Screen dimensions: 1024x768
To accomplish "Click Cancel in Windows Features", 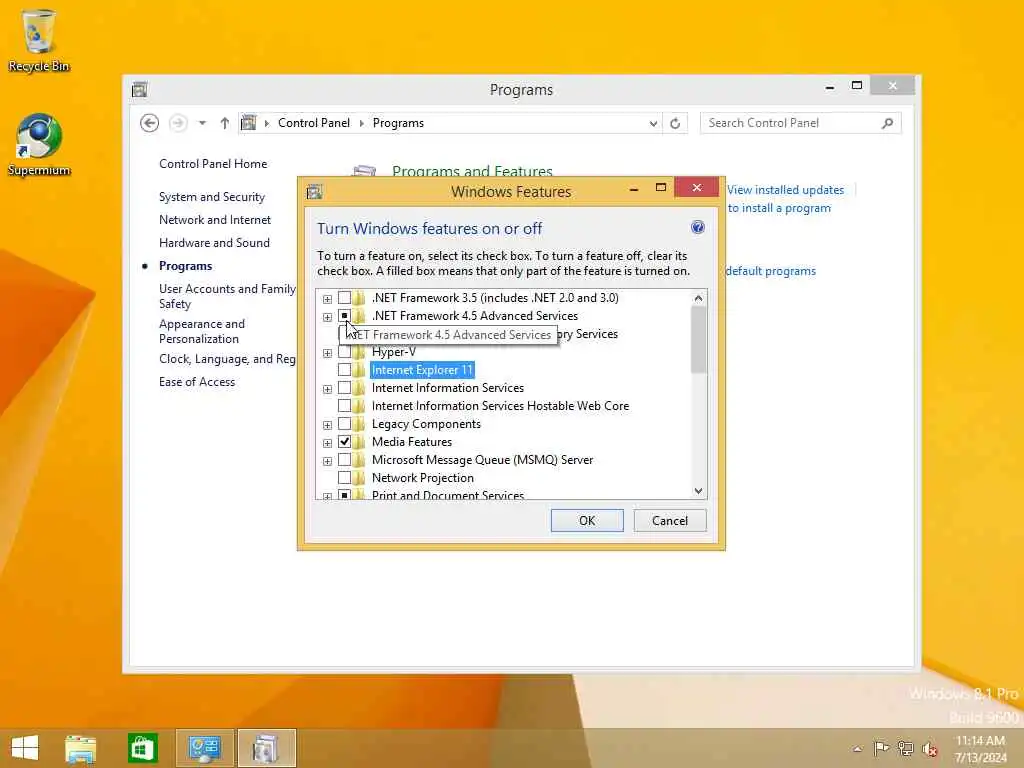I will tap(669, 520).
